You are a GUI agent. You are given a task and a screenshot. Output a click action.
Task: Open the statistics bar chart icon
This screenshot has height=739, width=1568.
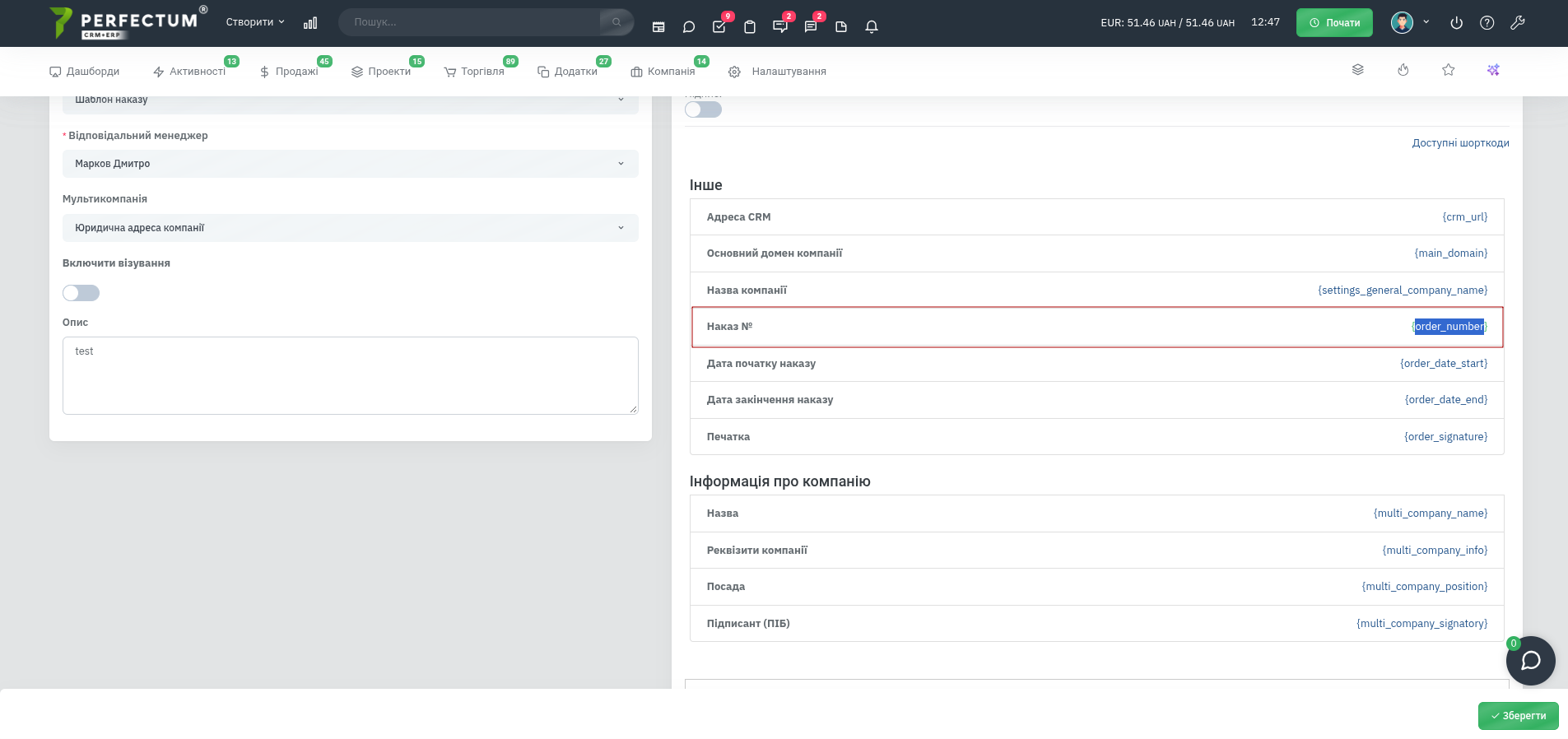coord(310,23)
